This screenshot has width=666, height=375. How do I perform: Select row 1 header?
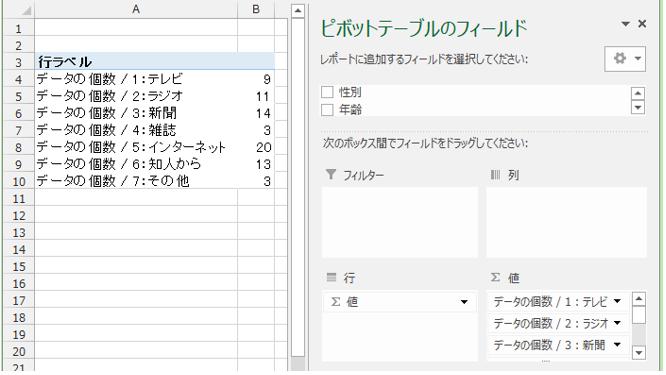pos(19,28)
